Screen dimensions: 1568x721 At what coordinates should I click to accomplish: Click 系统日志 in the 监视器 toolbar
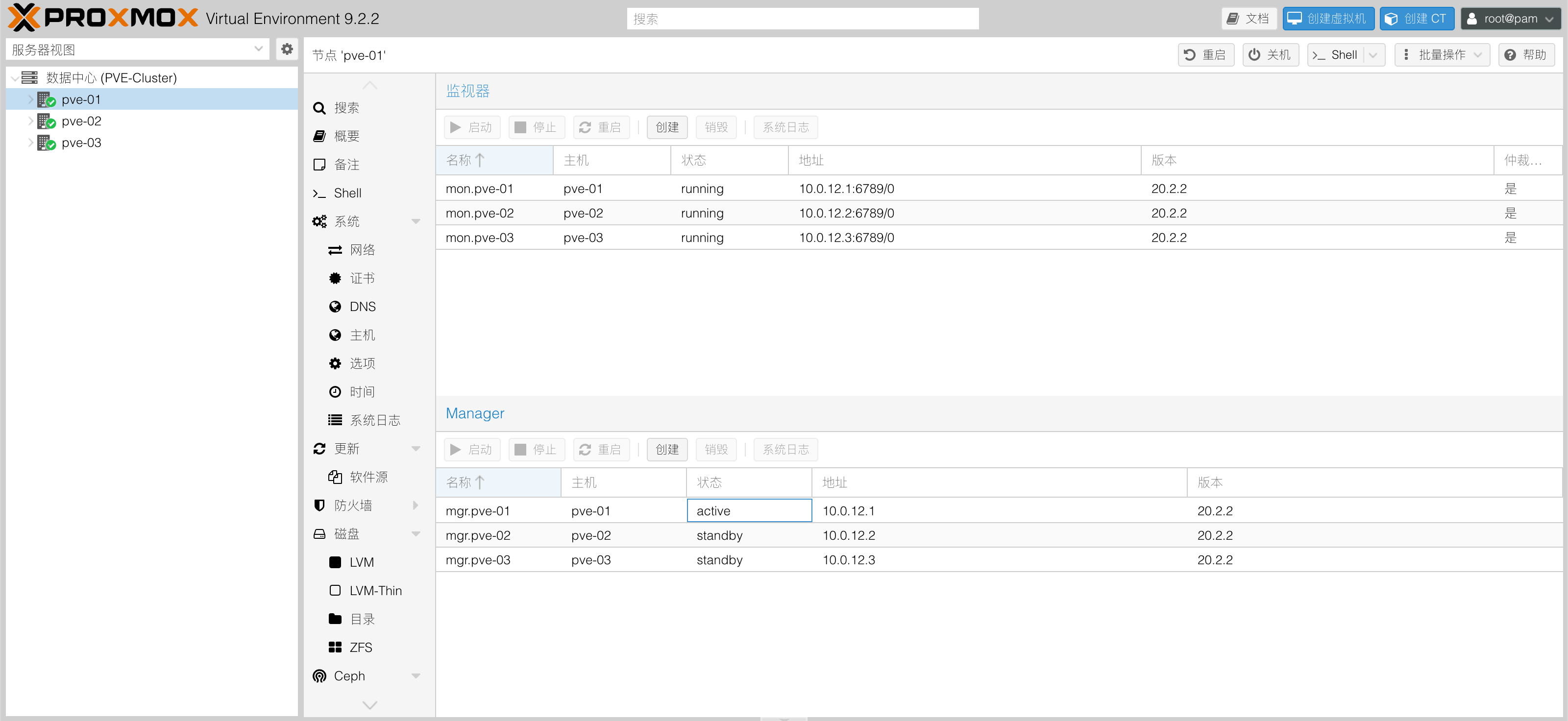[x=786, y=127]
